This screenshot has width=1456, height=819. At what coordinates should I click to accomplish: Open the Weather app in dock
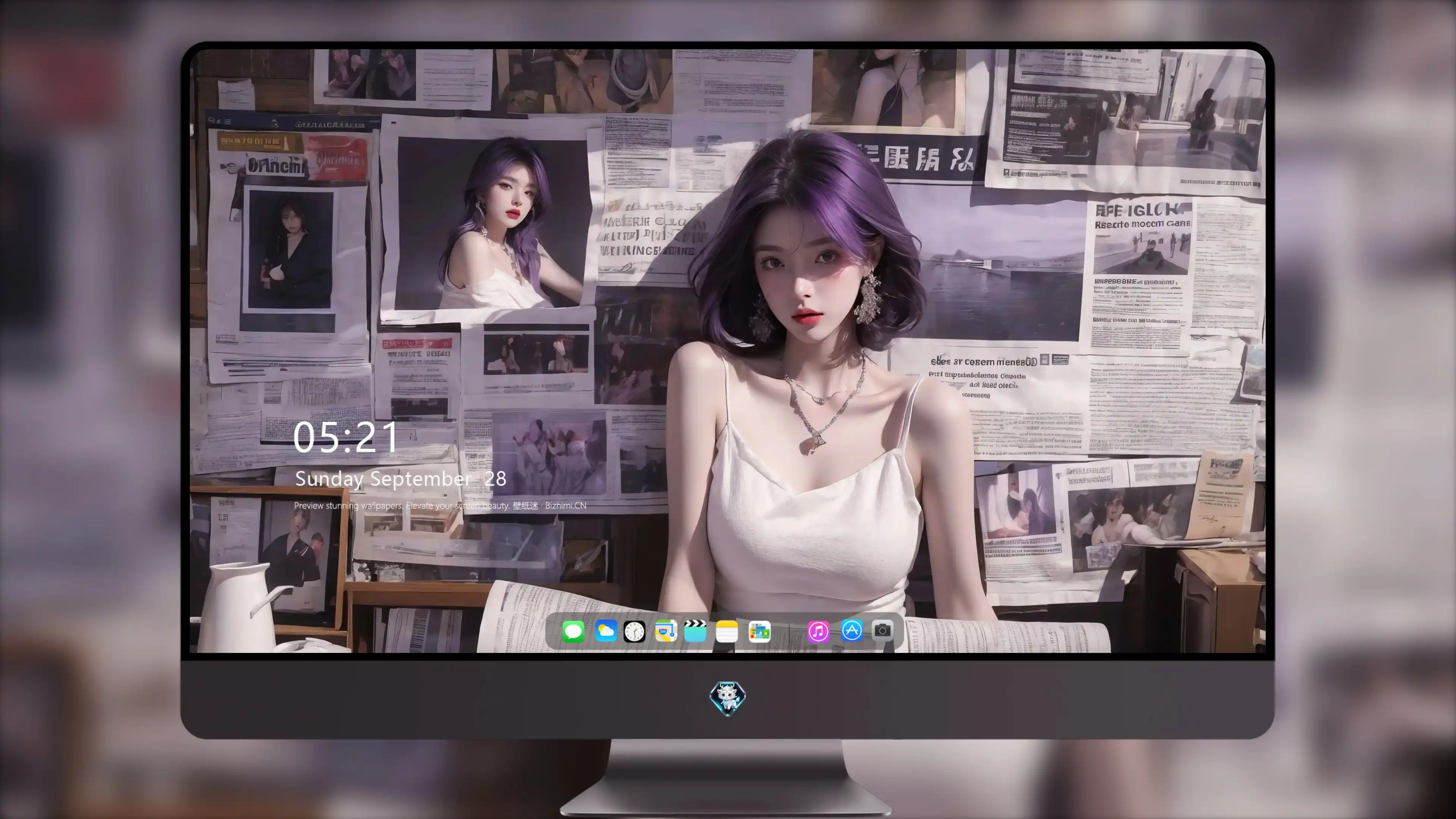point(606,631)
